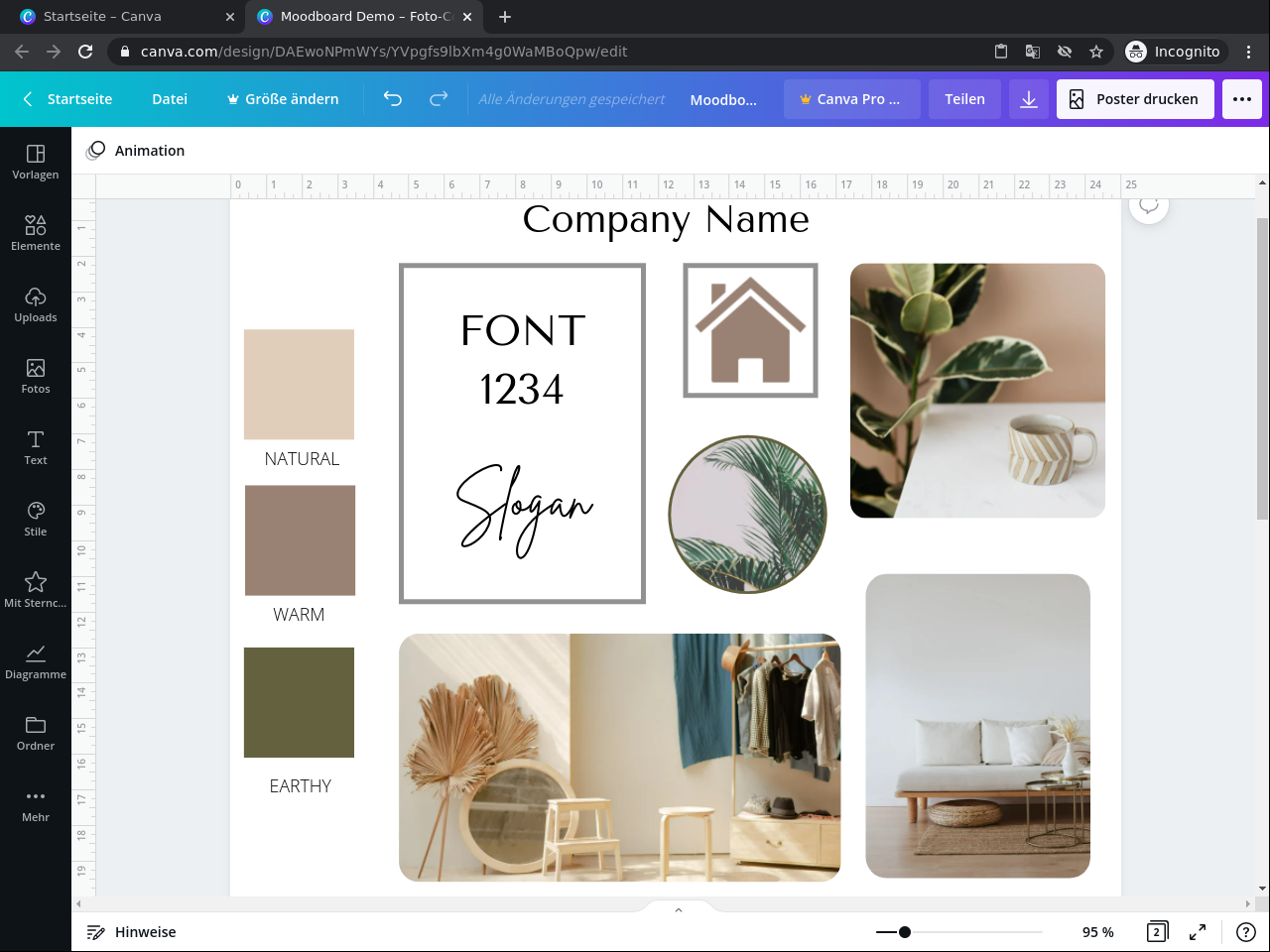
Task: Click the Teilen share button
Action: [964, 99]
